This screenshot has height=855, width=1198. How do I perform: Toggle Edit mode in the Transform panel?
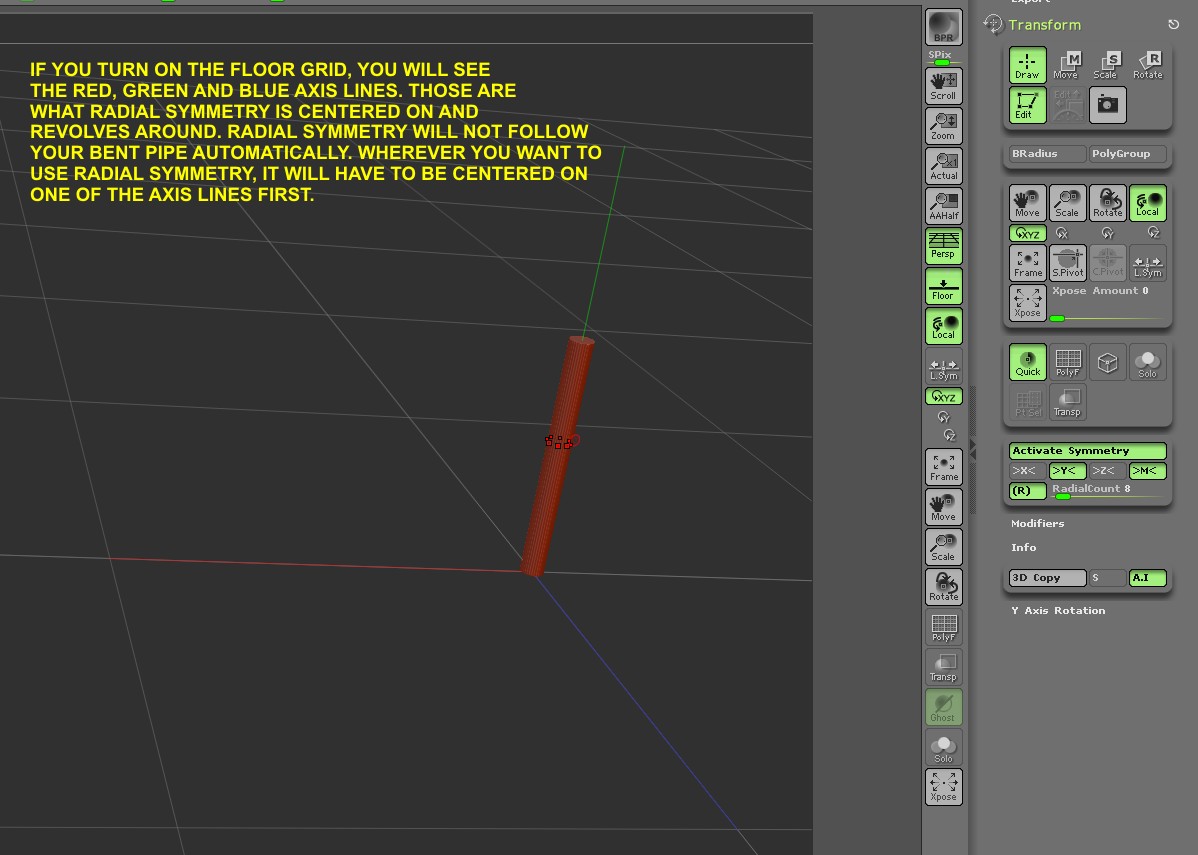(1027, 105)
